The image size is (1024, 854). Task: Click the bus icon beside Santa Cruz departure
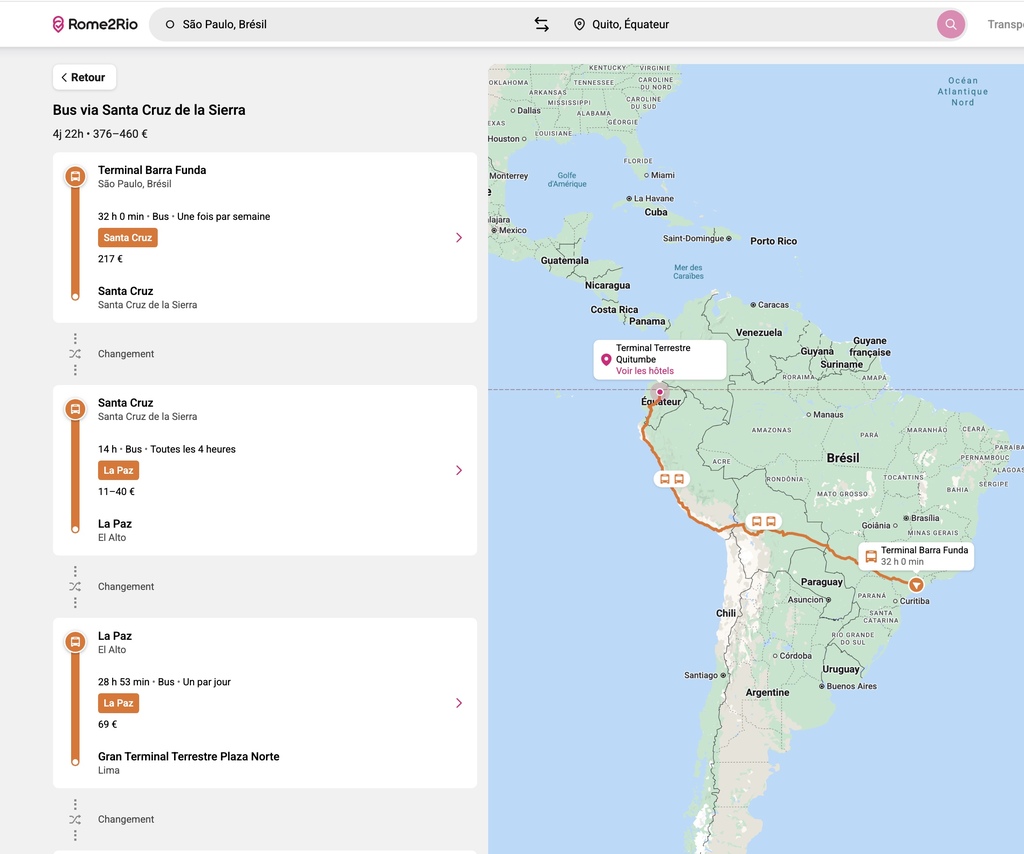(75, 409)
